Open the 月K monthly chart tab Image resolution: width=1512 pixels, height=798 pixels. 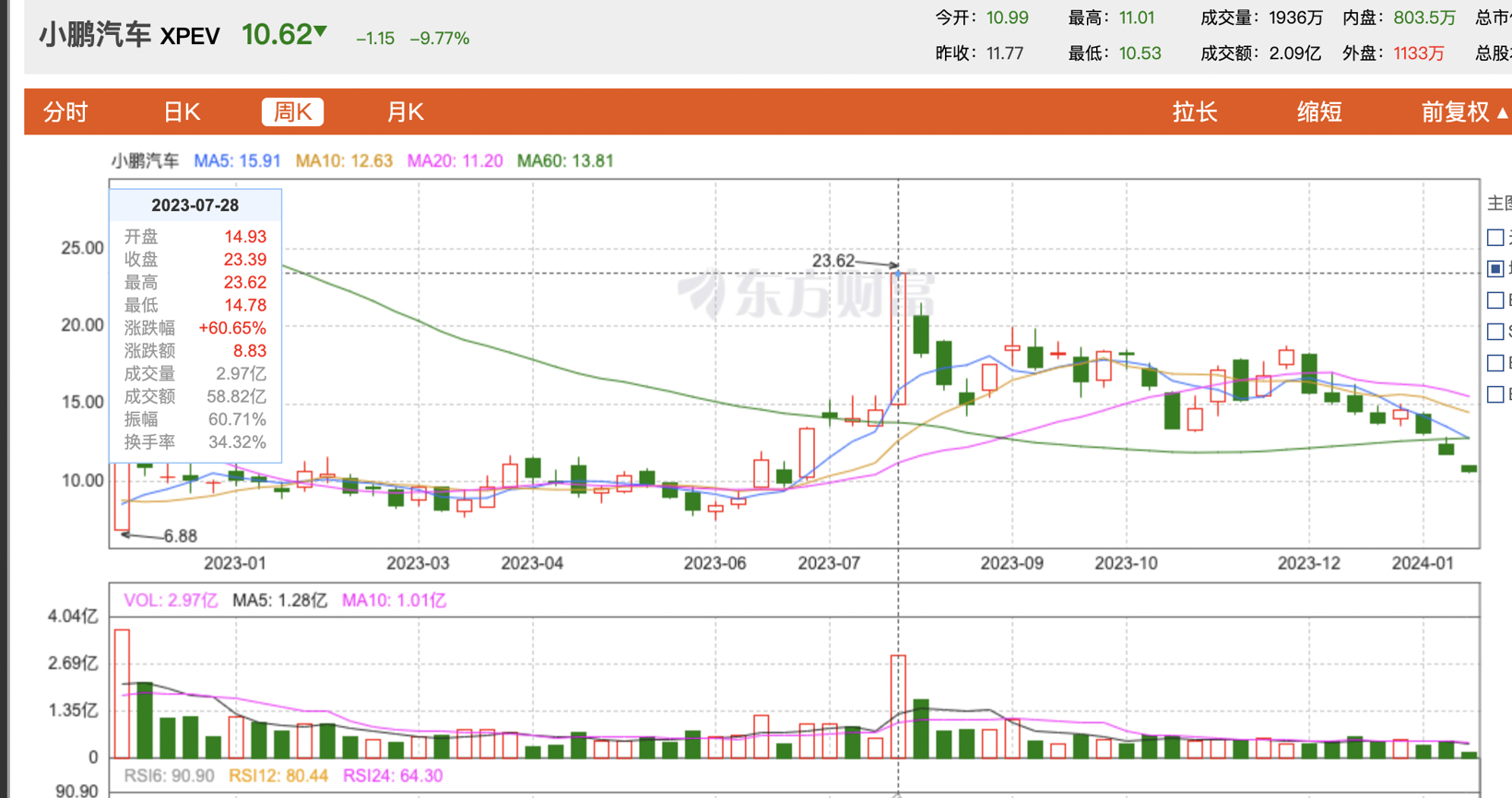pos(405,112)
